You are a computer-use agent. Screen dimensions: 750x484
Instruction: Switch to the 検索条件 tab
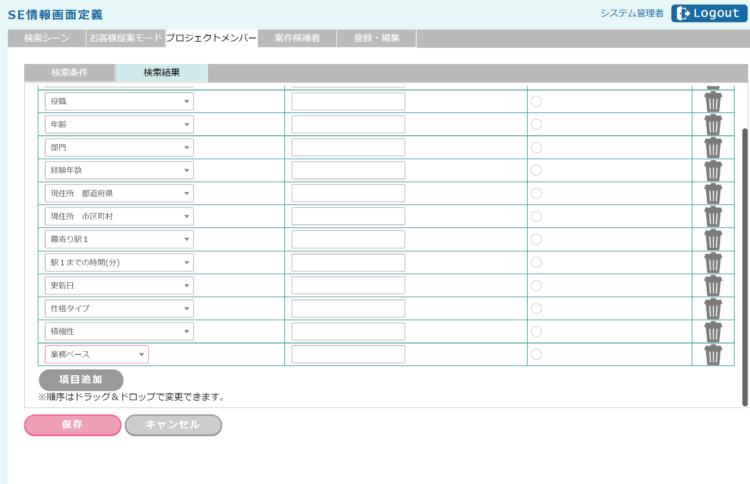click(x=70, y=73)
